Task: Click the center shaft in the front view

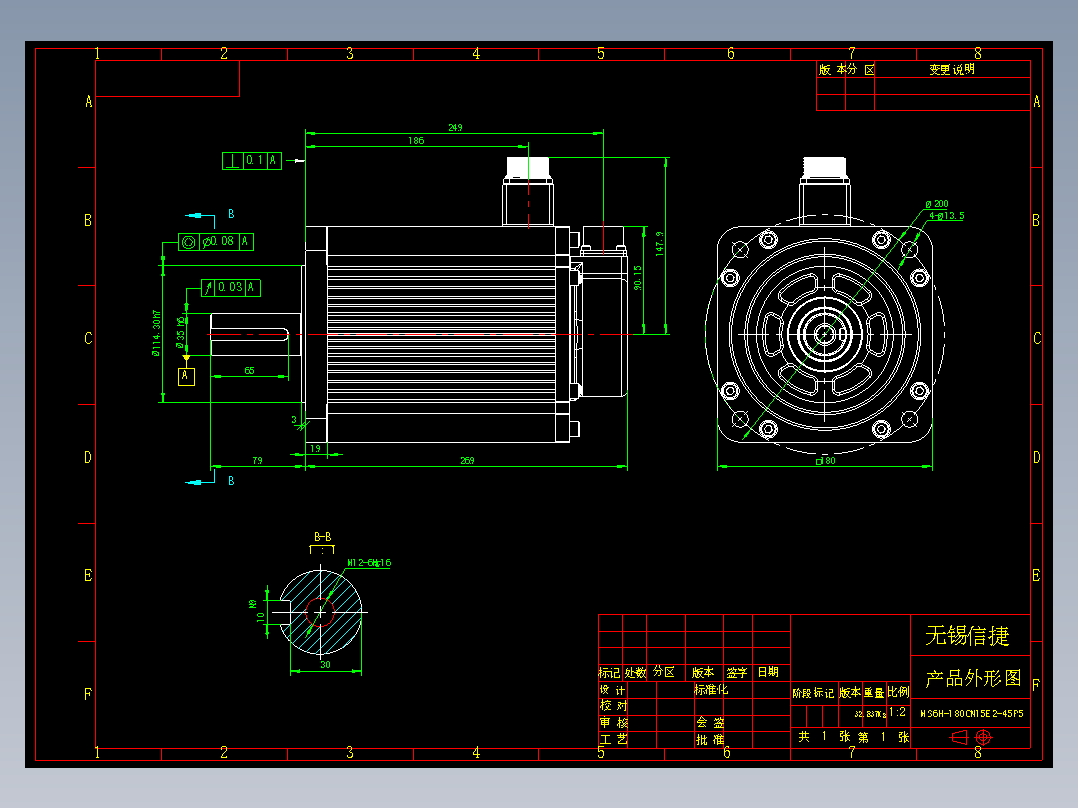Action: pos(824,334)
